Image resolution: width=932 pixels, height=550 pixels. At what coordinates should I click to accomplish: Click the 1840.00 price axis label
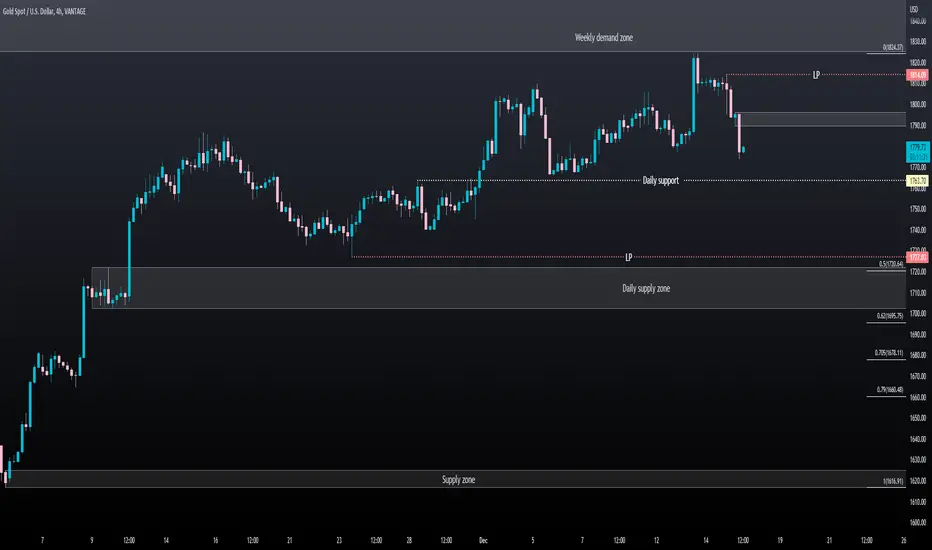[918, 21]
